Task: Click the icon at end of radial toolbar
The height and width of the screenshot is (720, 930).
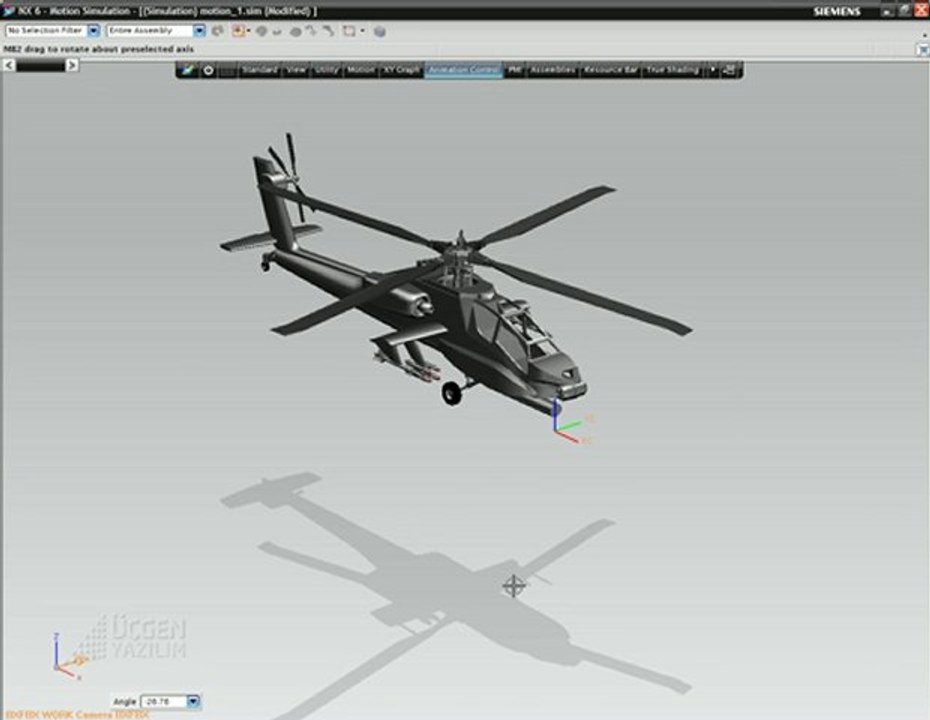Action: pos(730,70)
